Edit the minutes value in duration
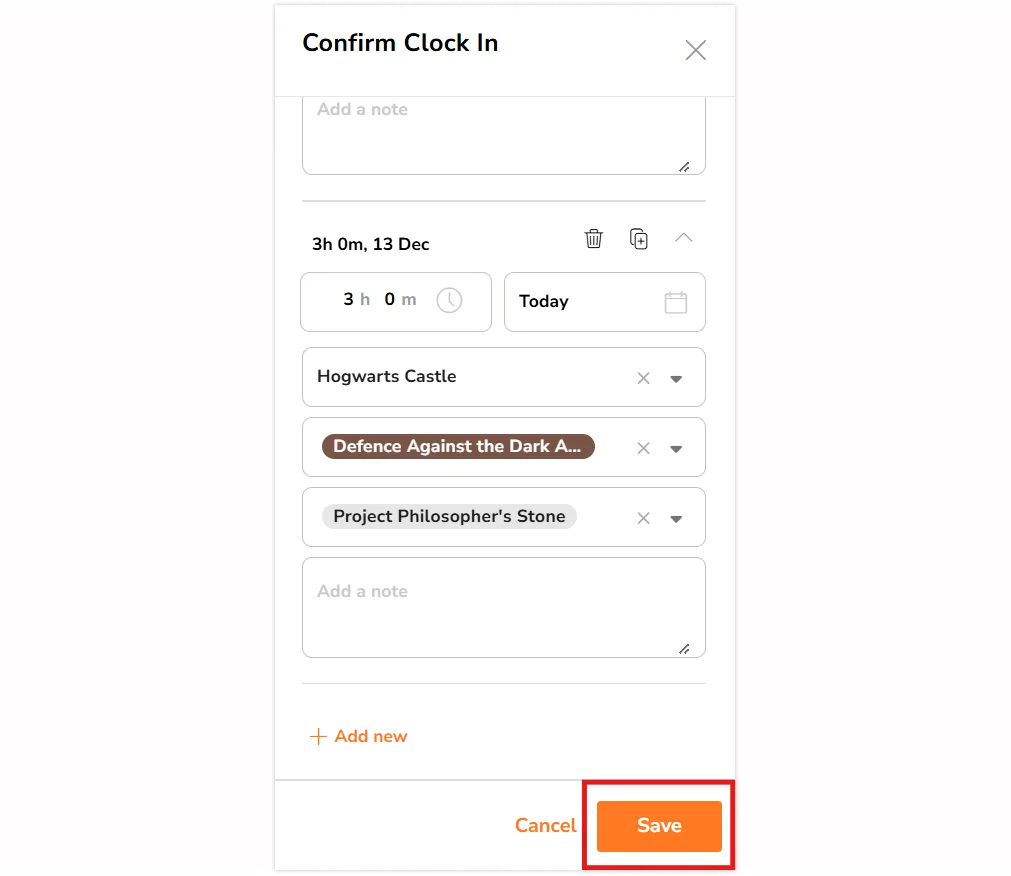 (x=389, y=300)
